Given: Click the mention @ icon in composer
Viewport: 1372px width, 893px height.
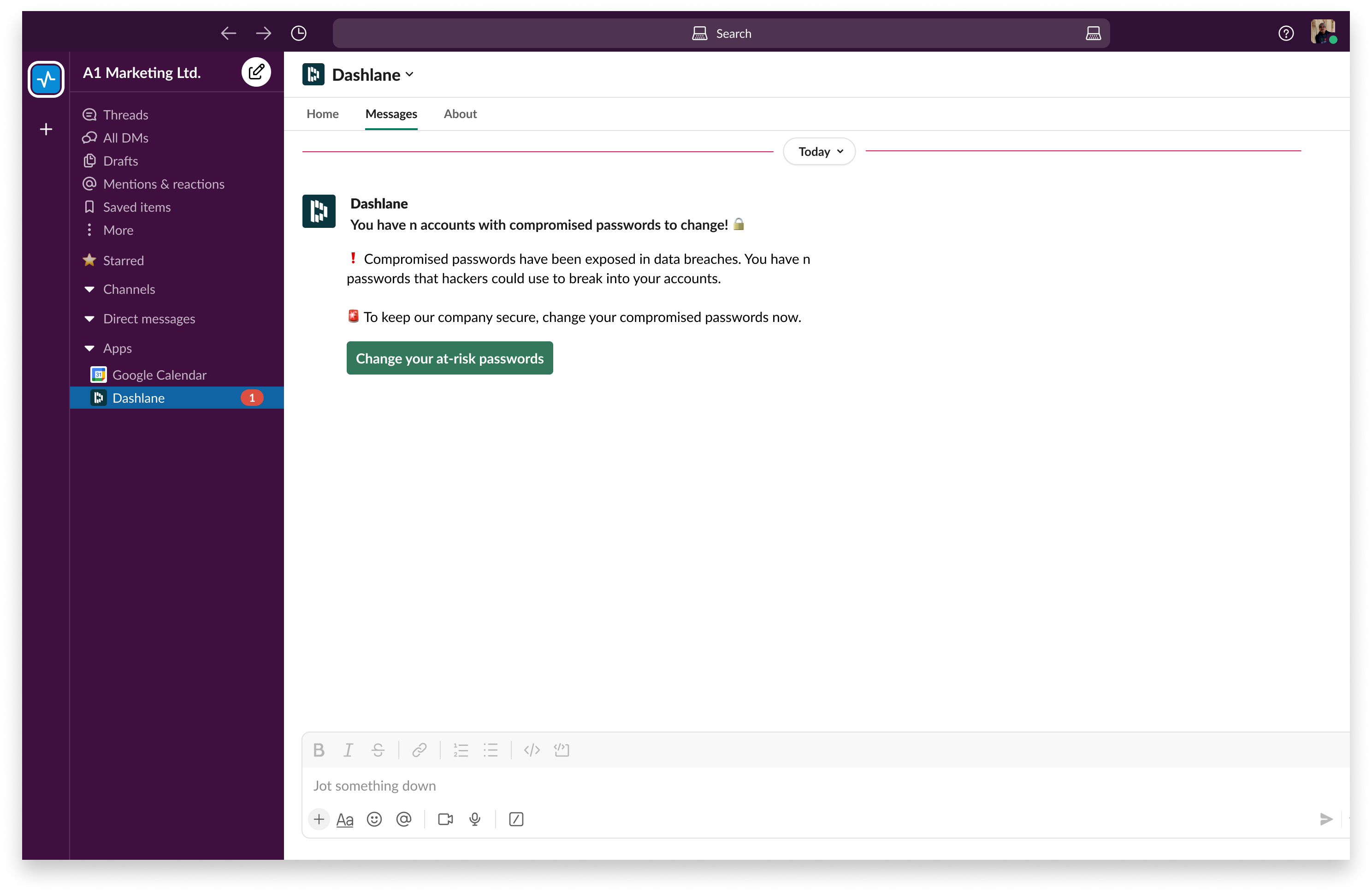Looking at the screenshot, I should point(403,819).
